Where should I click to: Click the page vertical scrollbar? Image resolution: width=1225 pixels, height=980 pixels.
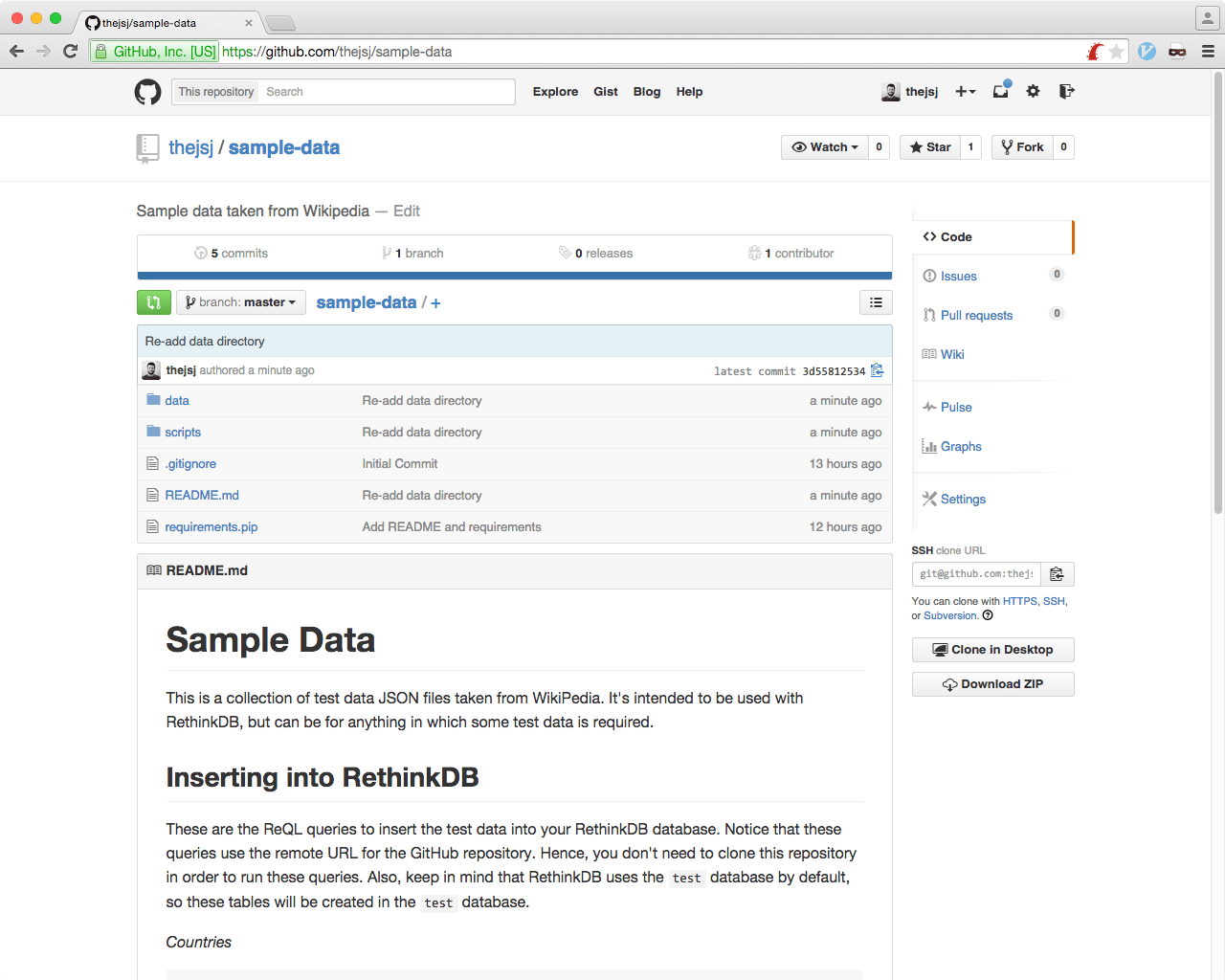point(1217,293)
